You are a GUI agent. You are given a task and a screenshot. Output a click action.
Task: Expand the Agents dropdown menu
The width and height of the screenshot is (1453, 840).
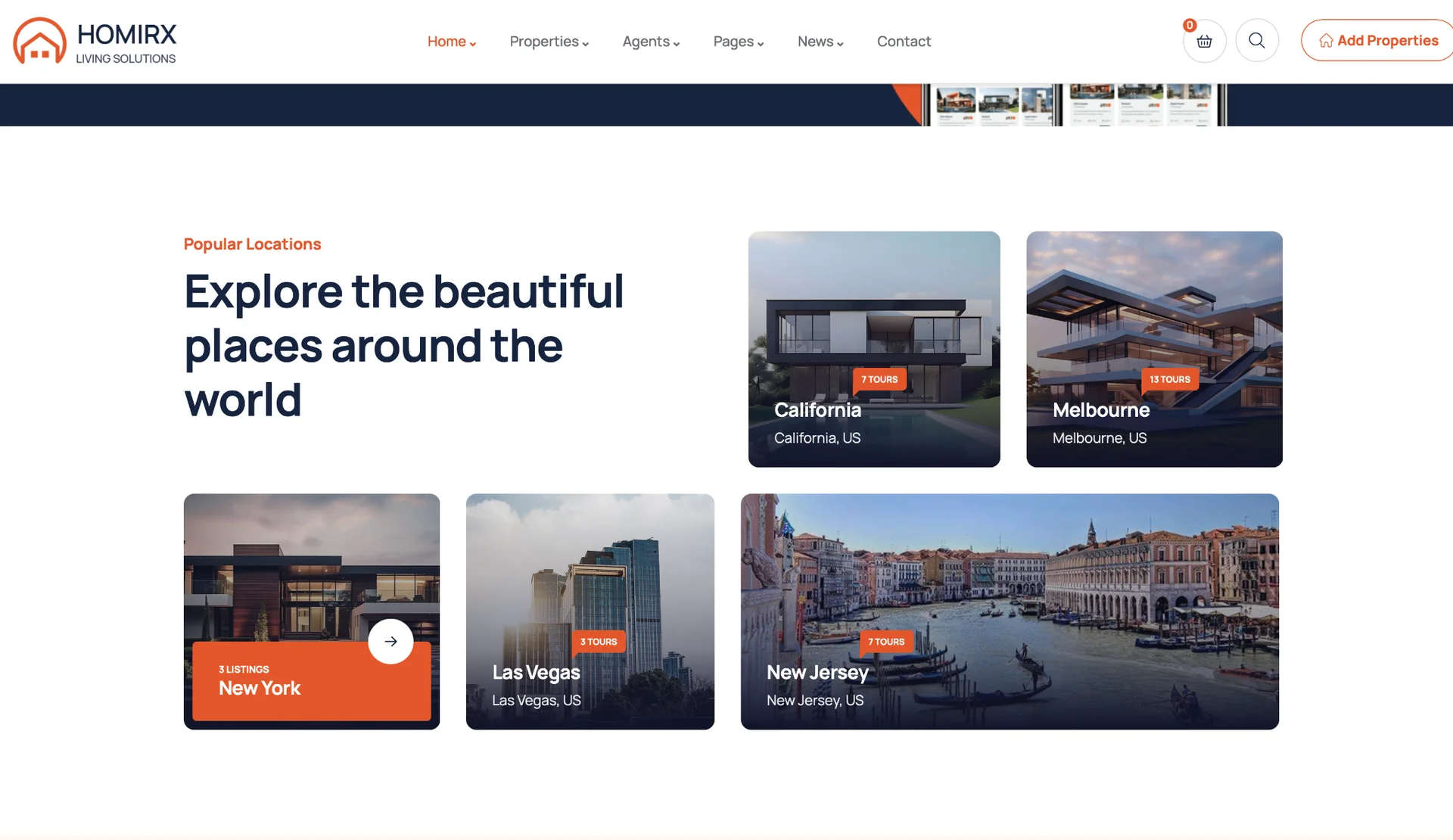pos(651,42)
